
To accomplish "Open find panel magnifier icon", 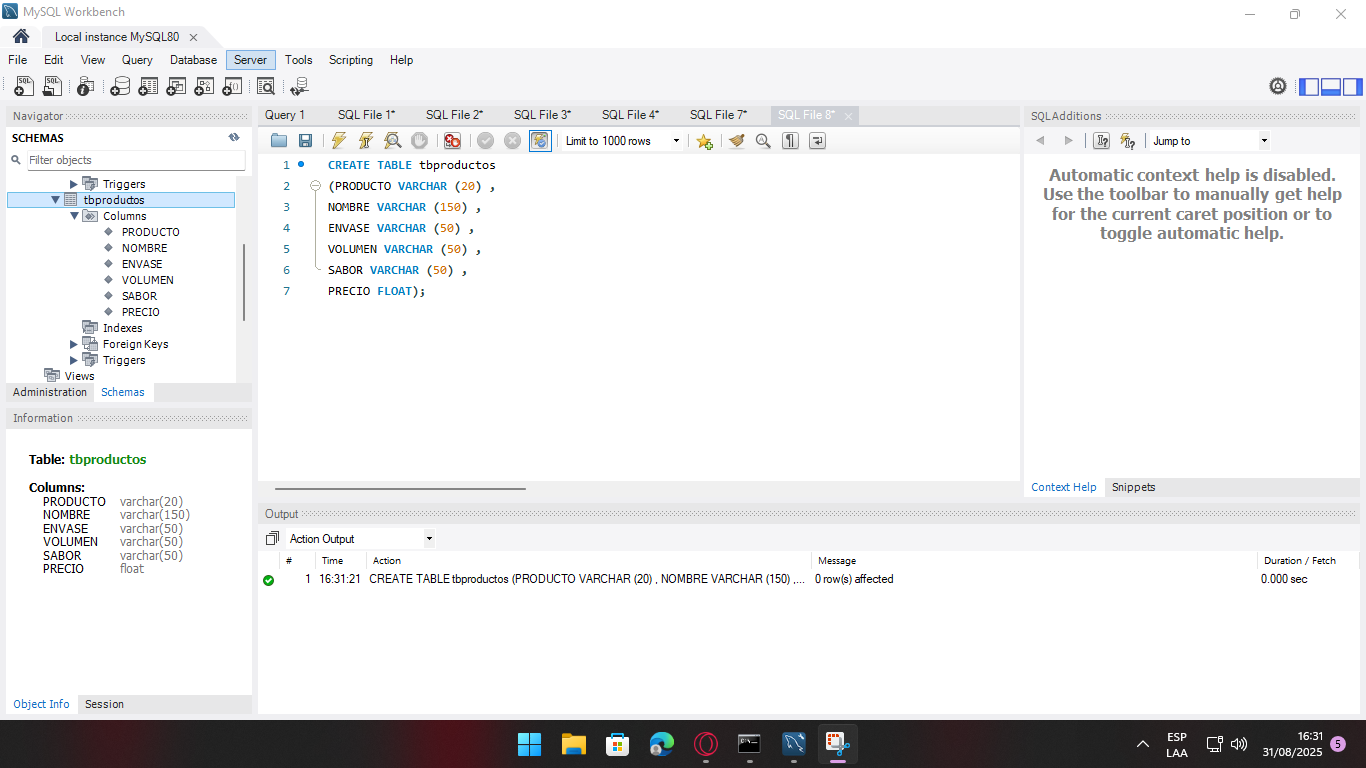I will click(763, 141).
